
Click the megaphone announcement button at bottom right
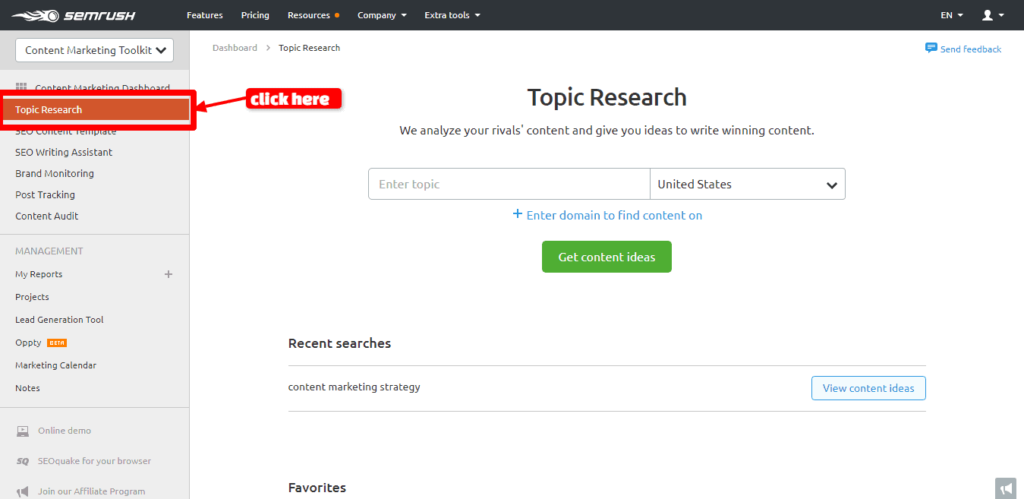[1005, 489]
